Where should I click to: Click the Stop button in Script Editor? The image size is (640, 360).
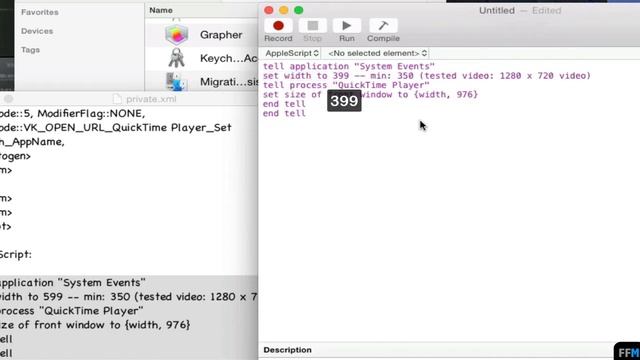313,26
